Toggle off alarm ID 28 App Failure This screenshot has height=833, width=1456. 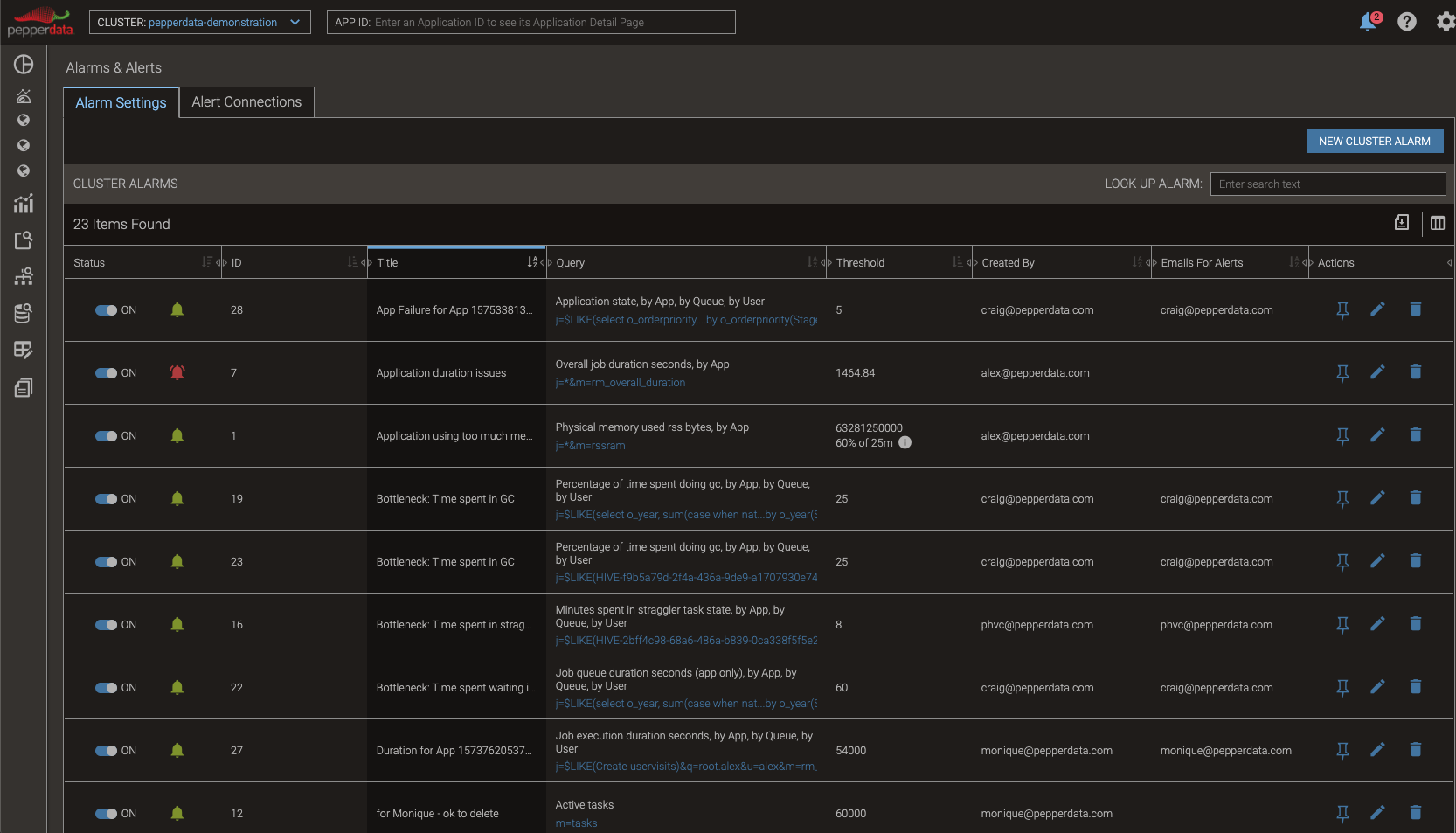point(107,310)
